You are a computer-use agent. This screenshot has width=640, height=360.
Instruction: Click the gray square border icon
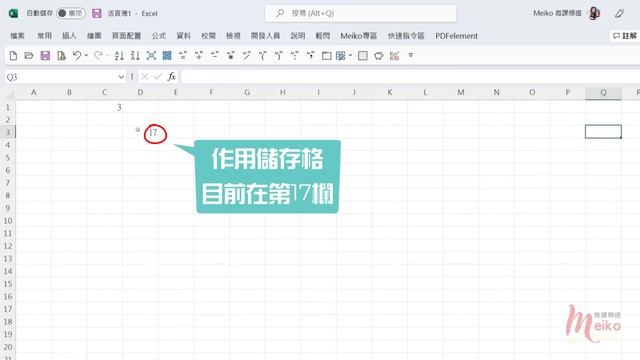362,56
